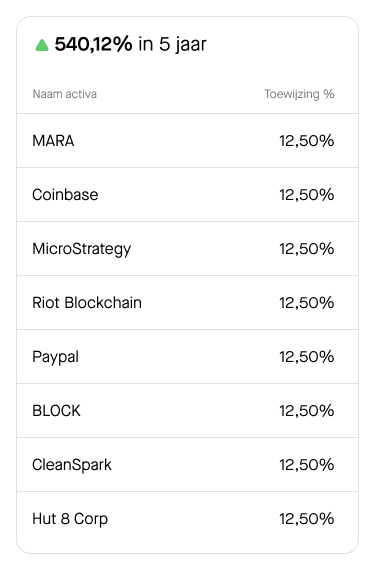The width and height of the screenshot is (375, 570).
Task: Select the MicroStrategy asset name
Action: click(x=81, y=249)
